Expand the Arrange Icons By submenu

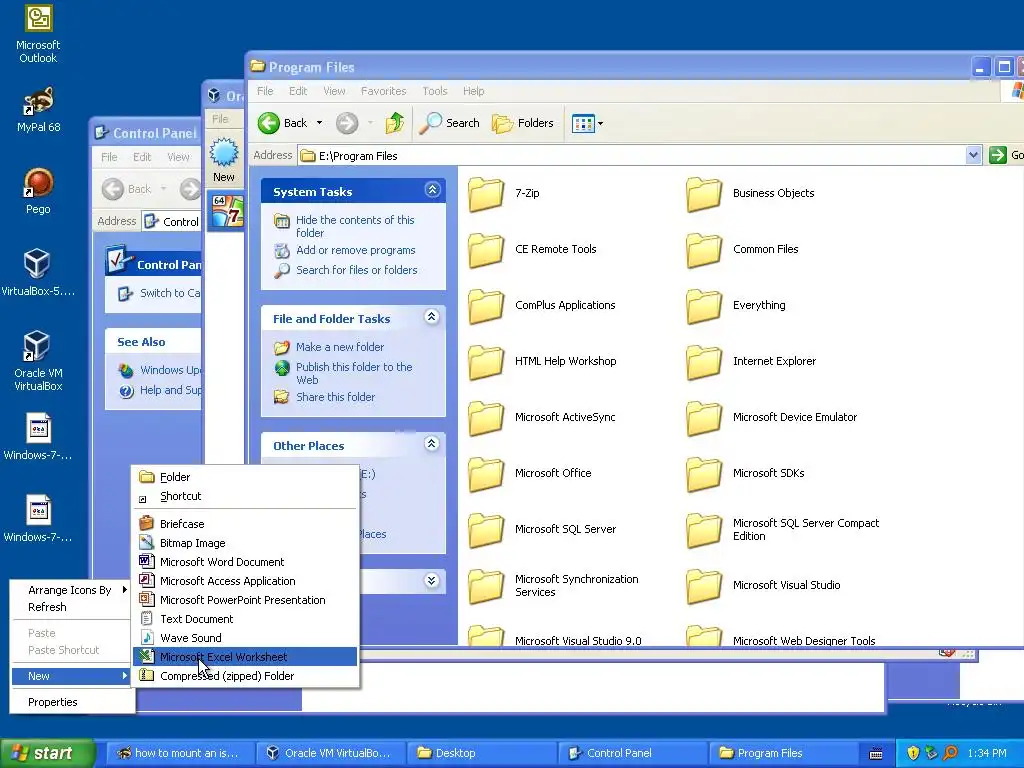pos(71,590)
